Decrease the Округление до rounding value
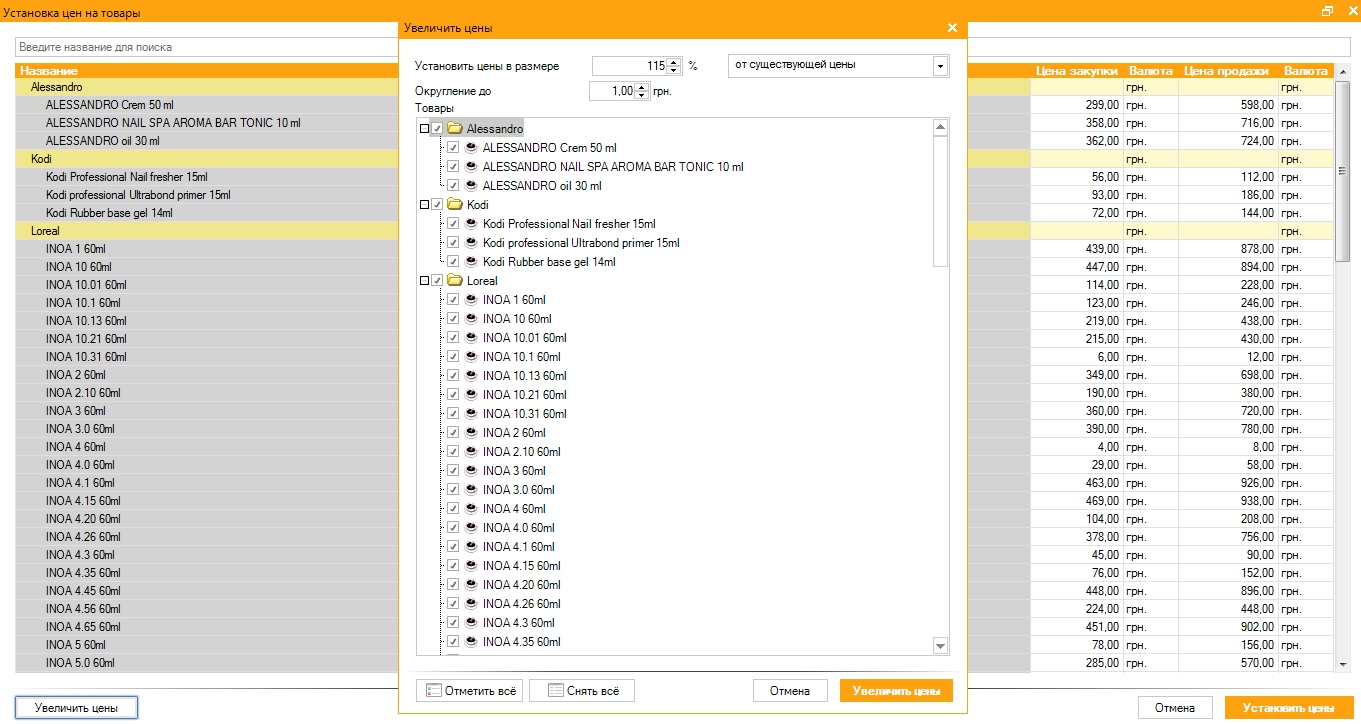Image resolution: width=1361 pixels, height=724 pixels. tap(642, 96)
